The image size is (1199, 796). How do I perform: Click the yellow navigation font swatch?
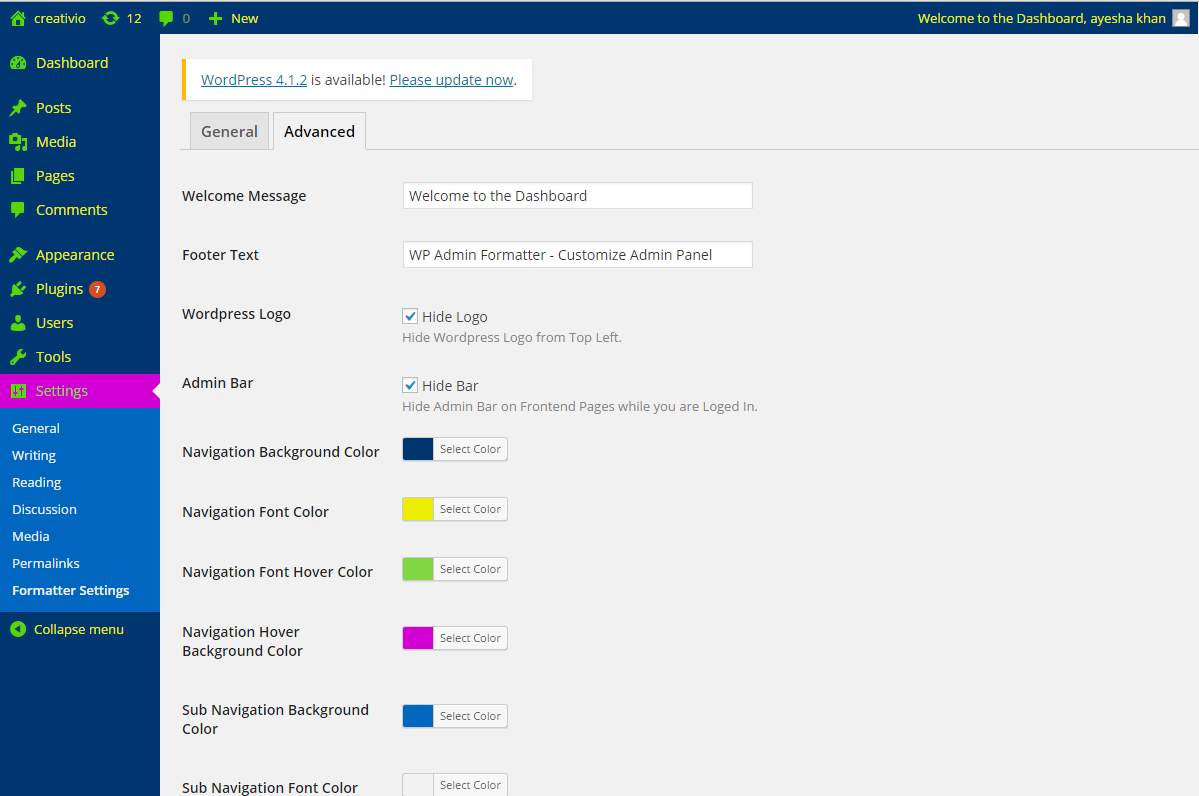click(418, 509)
